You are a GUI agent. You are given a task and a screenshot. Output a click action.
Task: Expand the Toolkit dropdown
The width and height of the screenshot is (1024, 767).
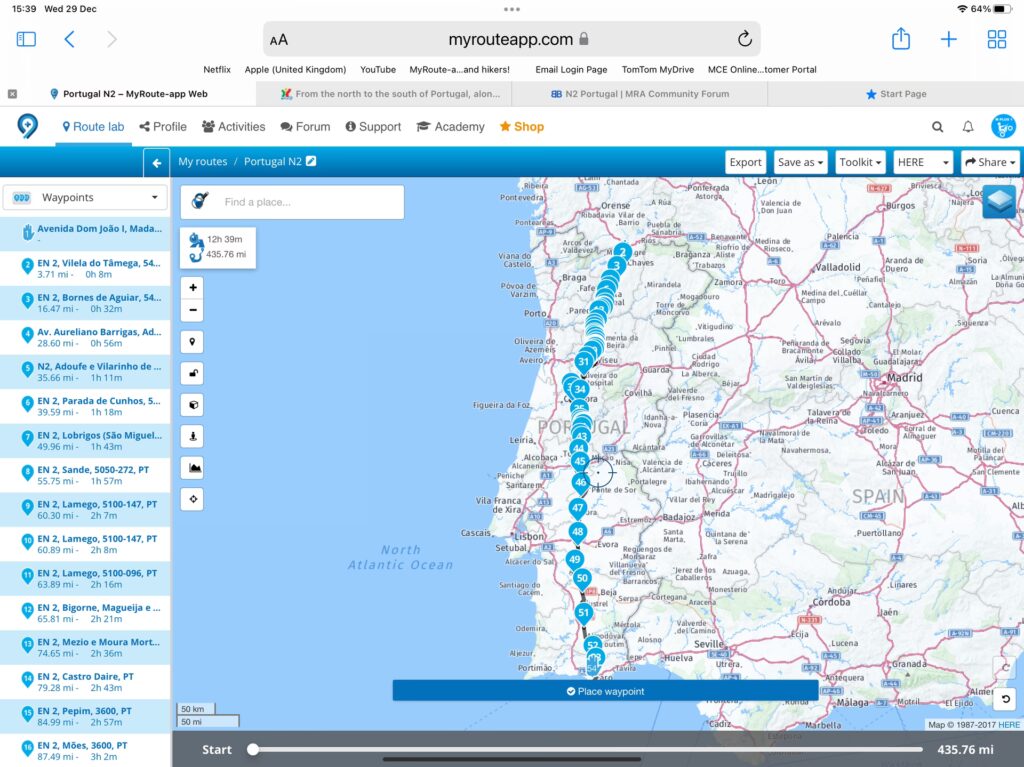pyautogui.click(x=860, y=162)
